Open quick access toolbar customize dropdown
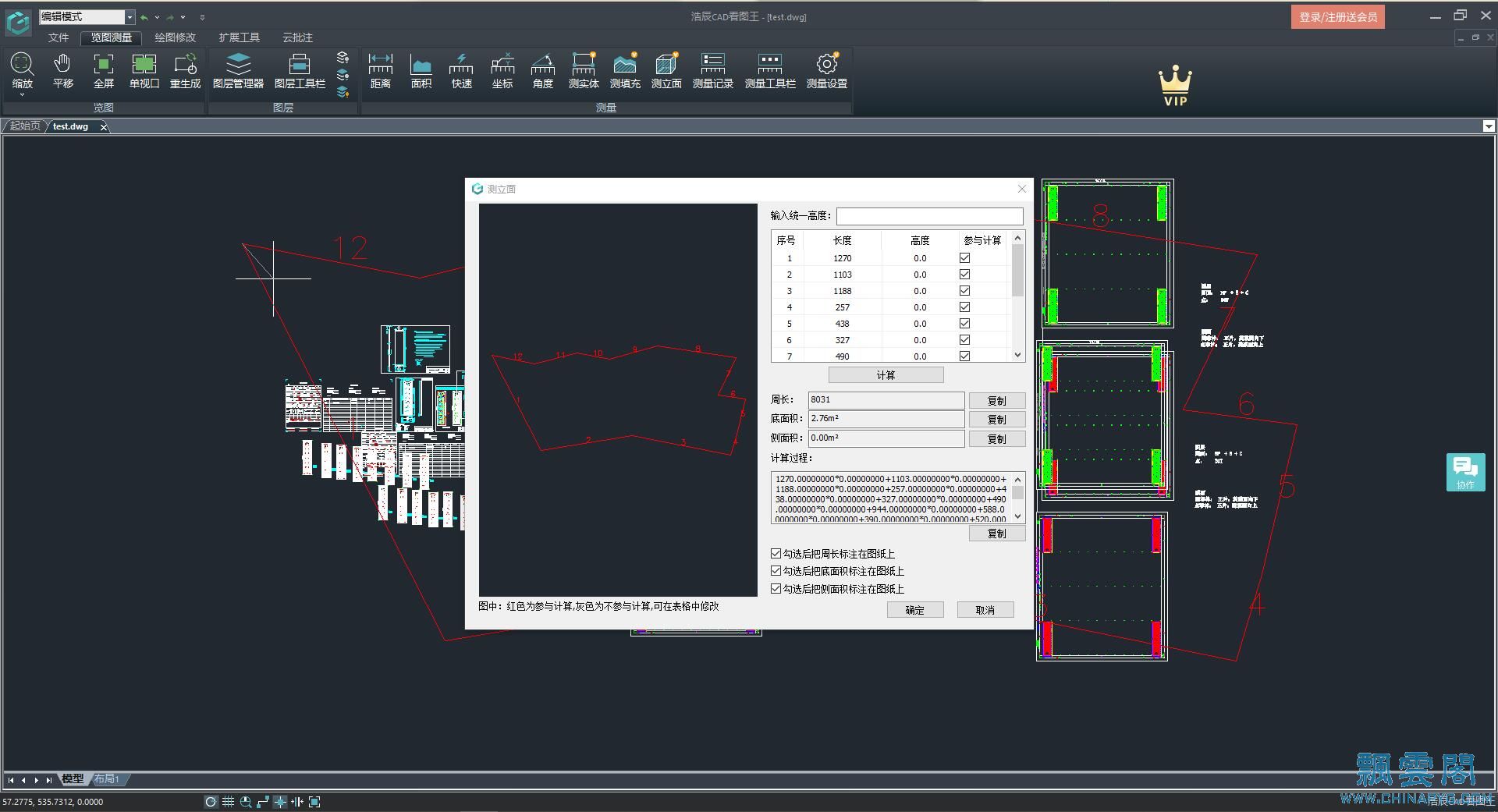Screen dimensions: 1498x812 (x=202, y=17)
